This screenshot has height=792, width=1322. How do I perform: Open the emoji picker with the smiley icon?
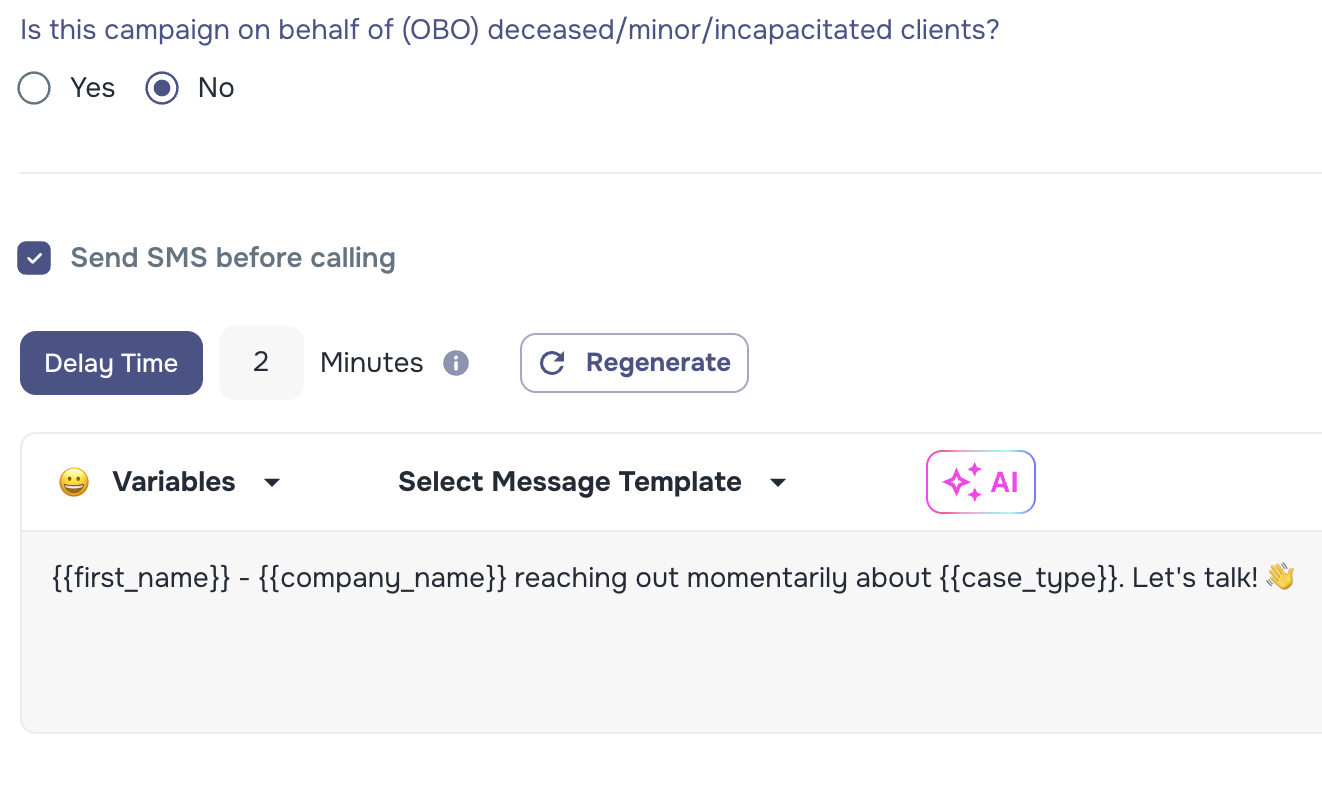point(74,481)
